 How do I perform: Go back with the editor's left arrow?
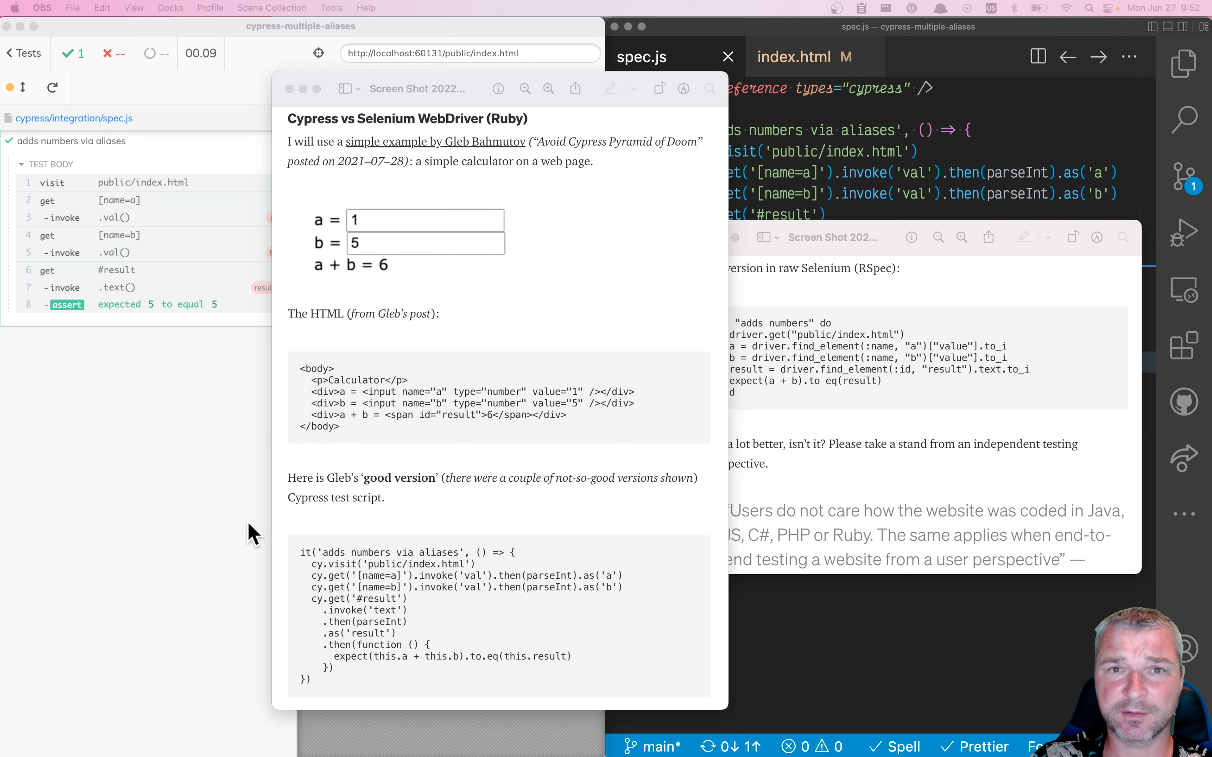point(1068,57)
